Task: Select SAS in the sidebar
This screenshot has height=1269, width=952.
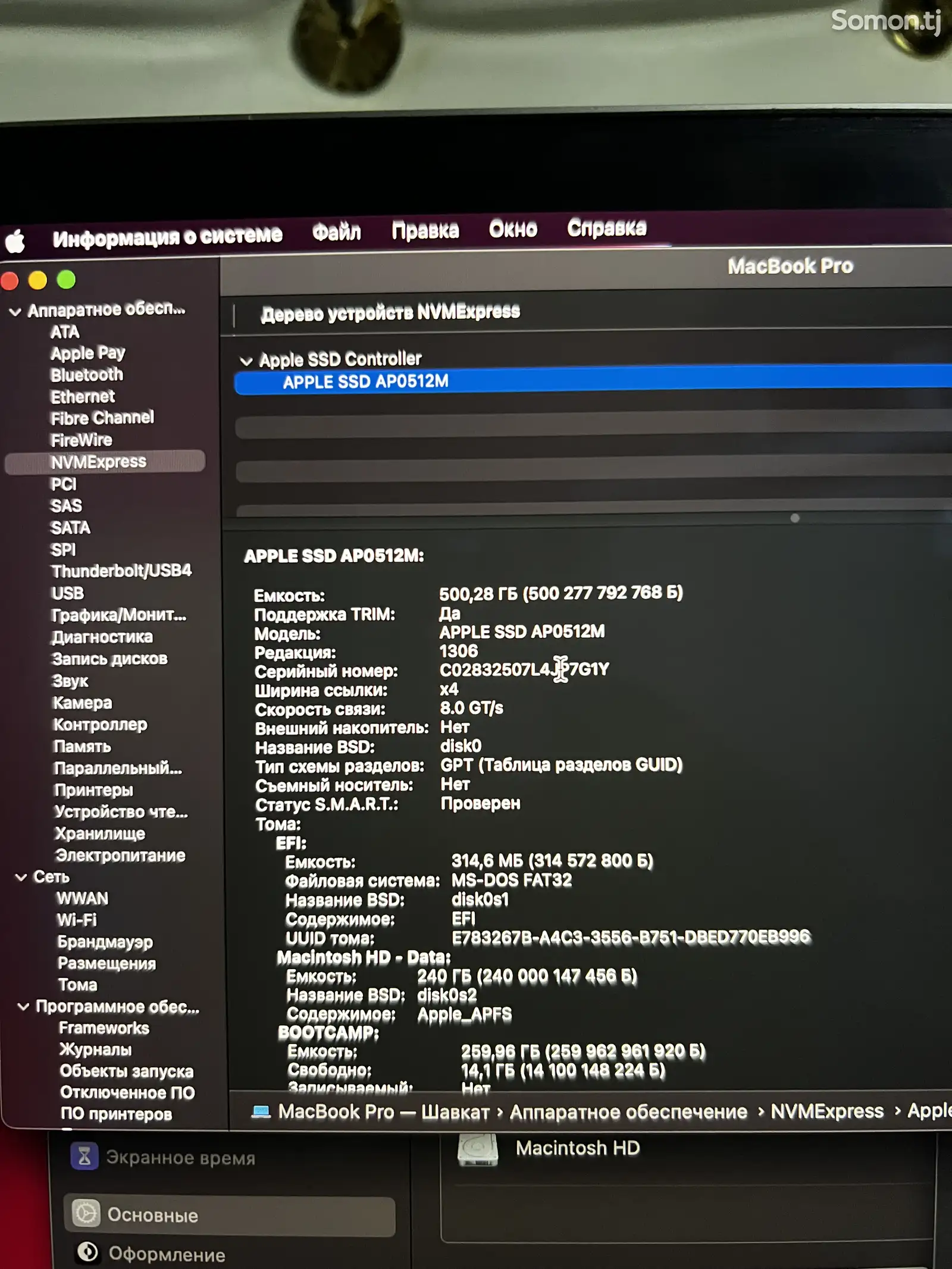Action: tap(66, 506)
